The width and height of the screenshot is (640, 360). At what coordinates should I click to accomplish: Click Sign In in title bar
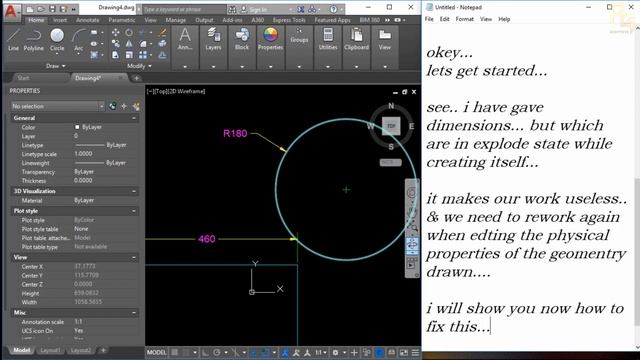(x=257, y=9)
